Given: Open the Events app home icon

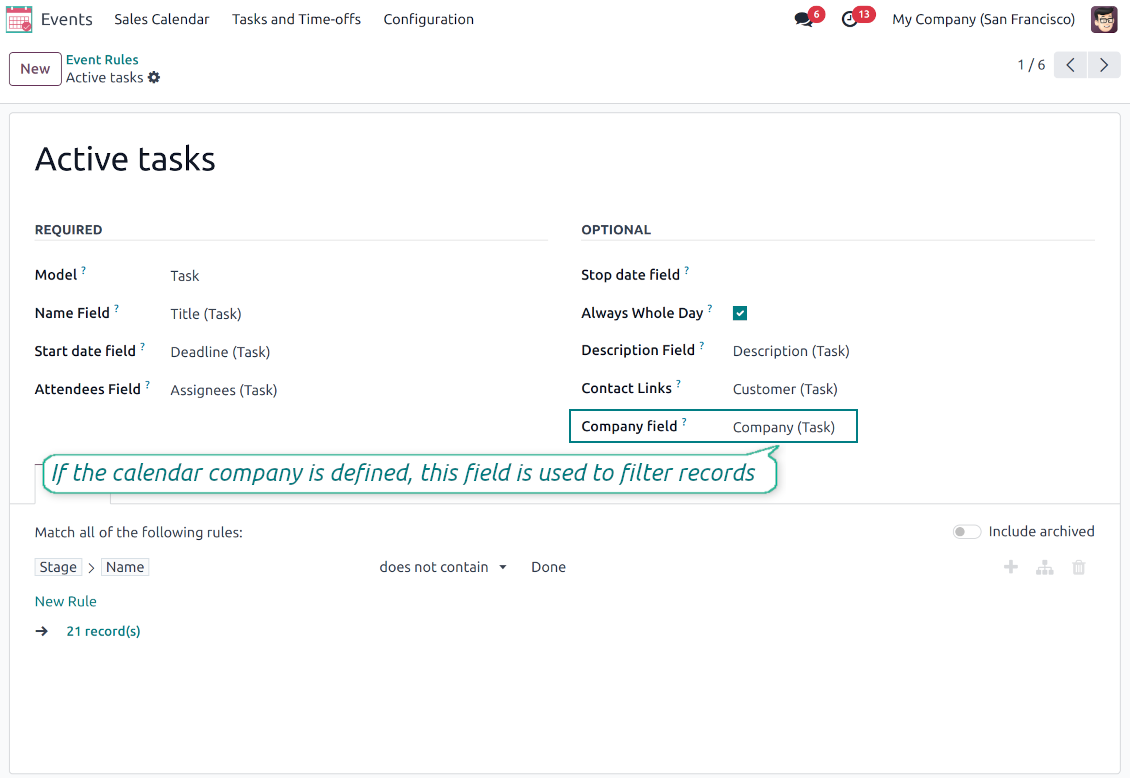Looking at the screenshot, I should (19, 19).
